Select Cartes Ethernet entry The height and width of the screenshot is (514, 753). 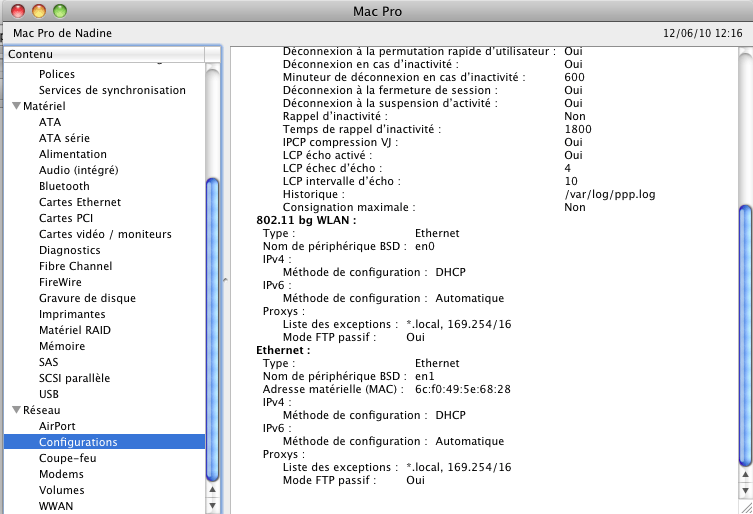tap(80, 202)
